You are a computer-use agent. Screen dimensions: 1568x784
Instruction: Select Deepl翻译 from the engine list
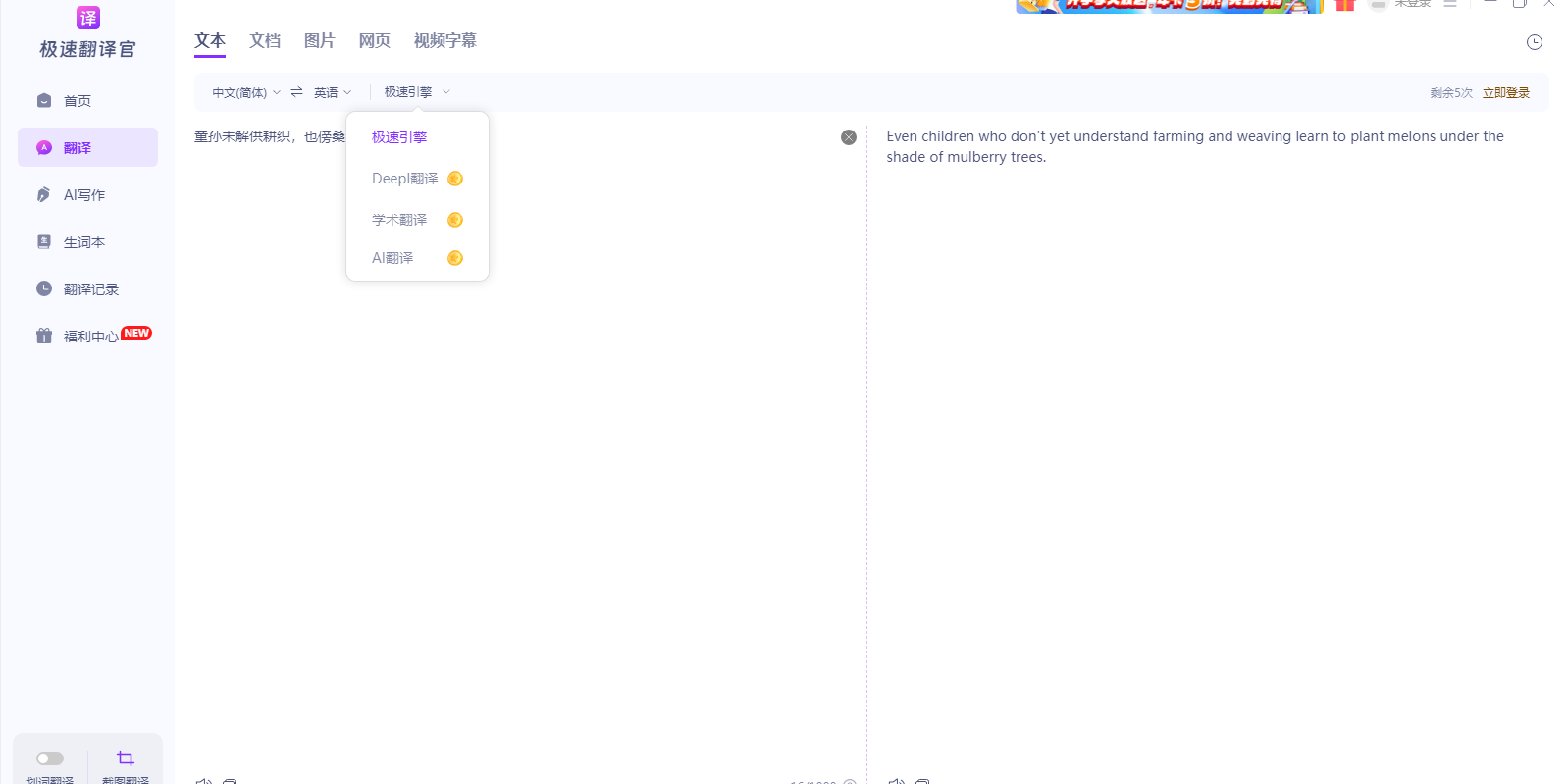tap(405, 179)
